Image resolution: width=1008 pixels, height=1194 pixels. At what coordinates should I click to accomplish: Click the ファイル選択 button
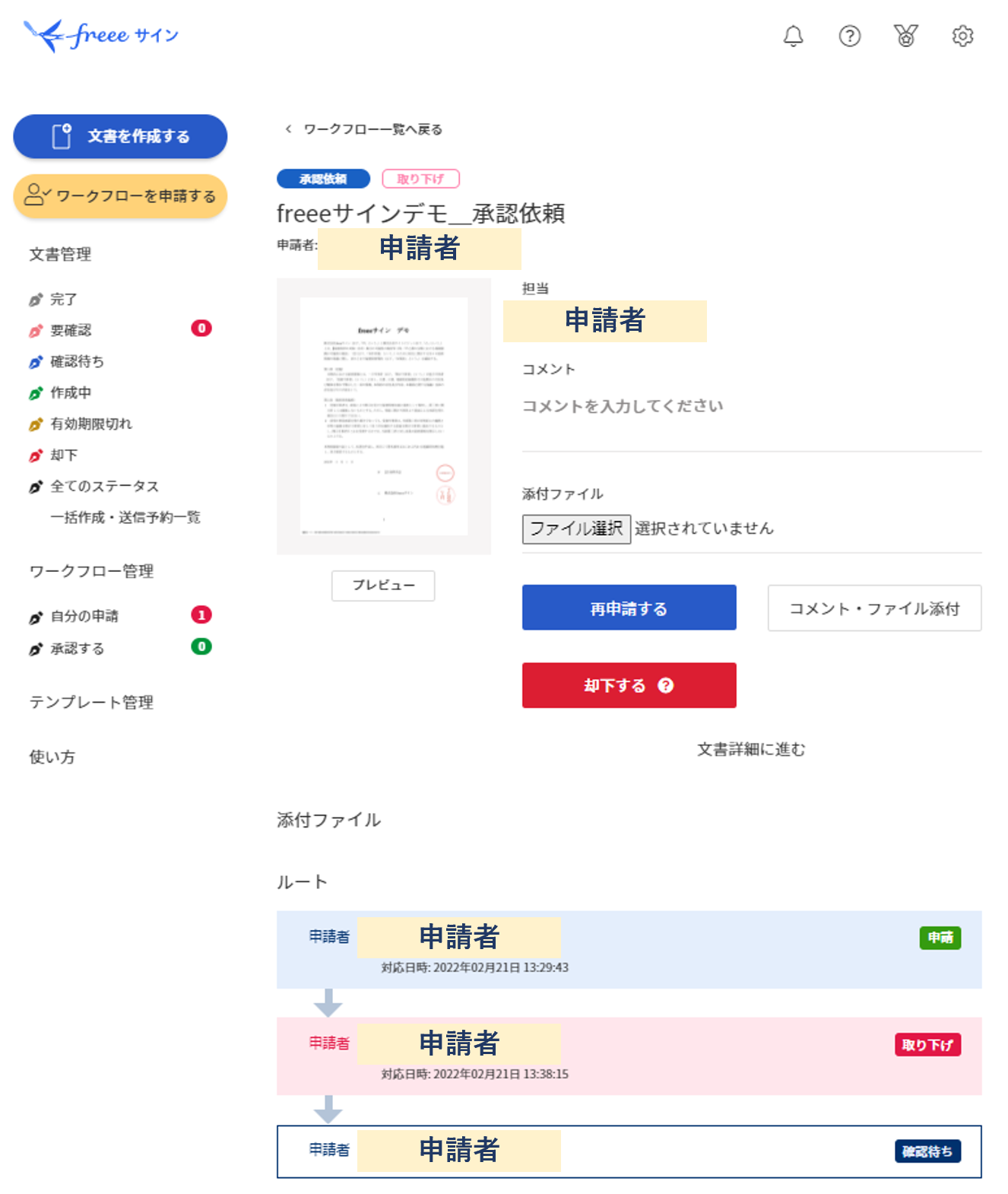click(x=576, y=529)
